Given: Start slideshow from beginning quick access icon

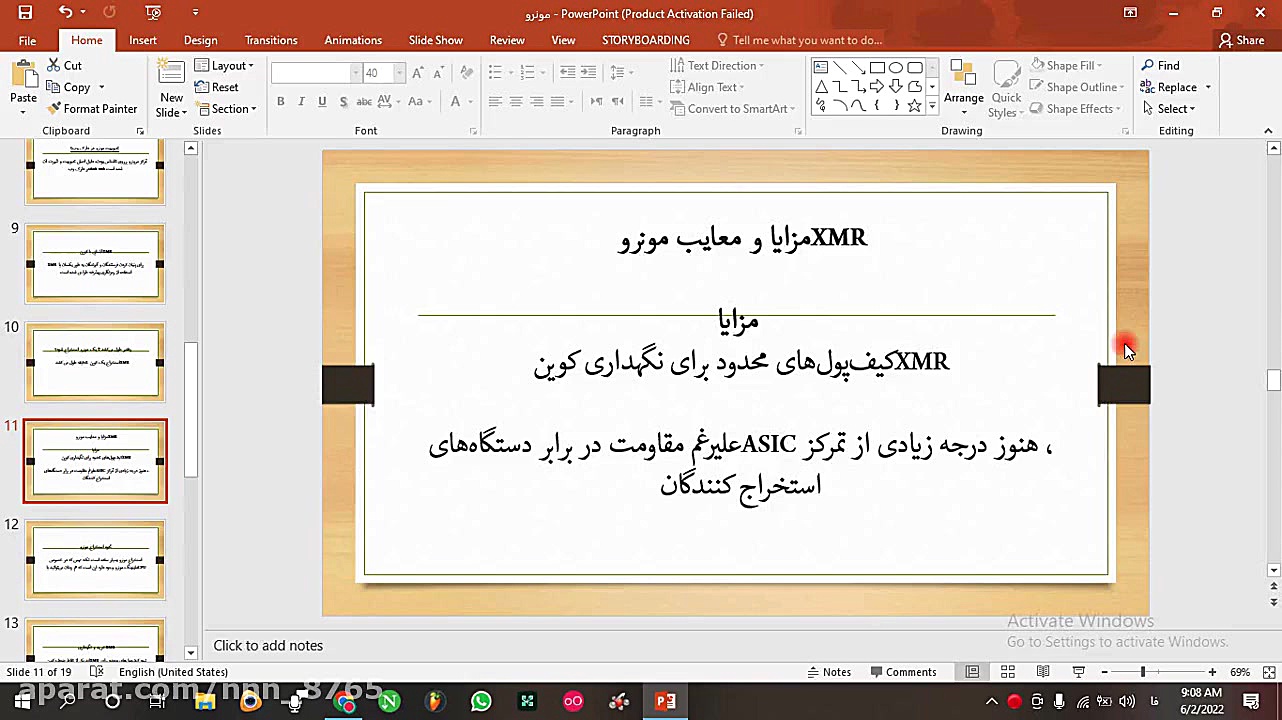Looking at the screenshot, I should (152, 13).
